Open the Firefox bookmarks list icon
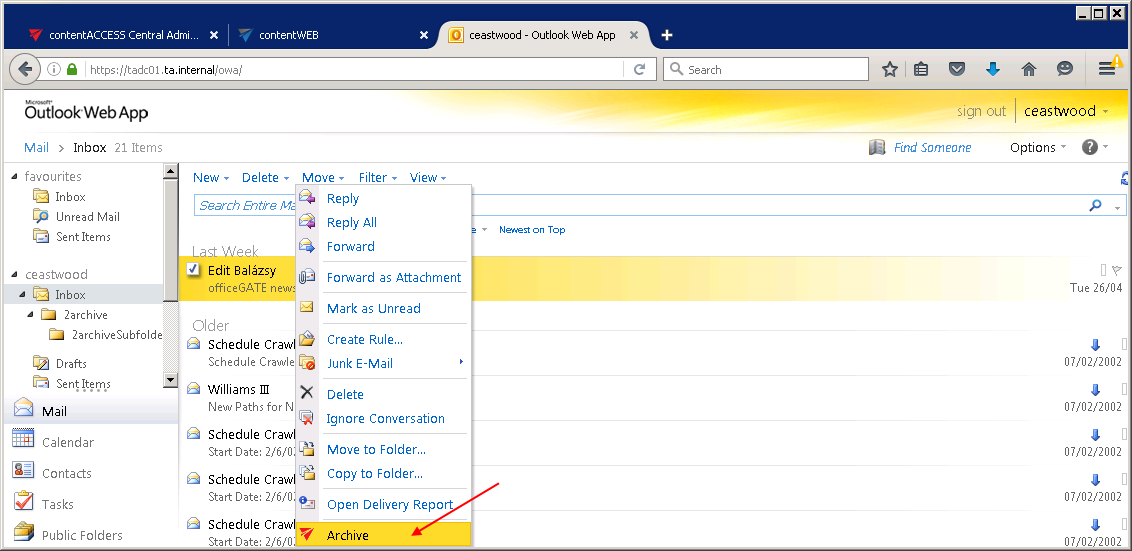The image size is (1132, 551). tap(921, 69)
